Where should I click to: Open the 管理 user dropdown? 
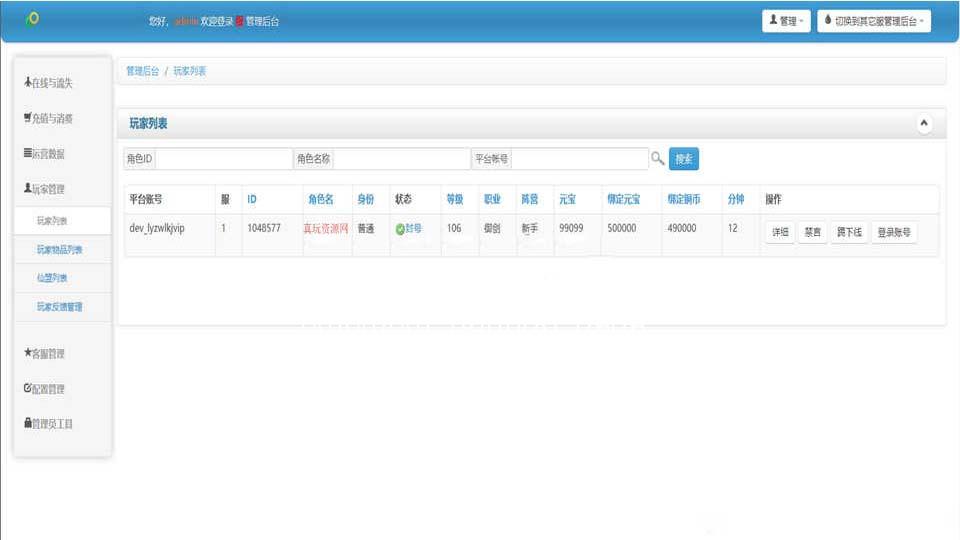pyautogui.click(x=786, y=21)
